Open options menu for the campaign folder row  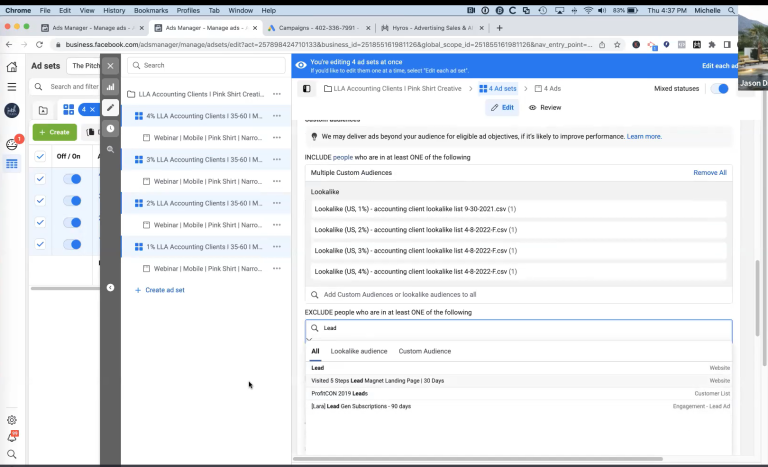point(276,94)
